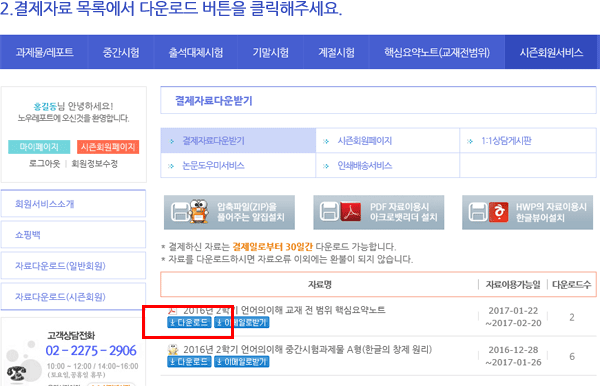
Task: Click the 홍길동 username text
Action: [x=45, y=106]
